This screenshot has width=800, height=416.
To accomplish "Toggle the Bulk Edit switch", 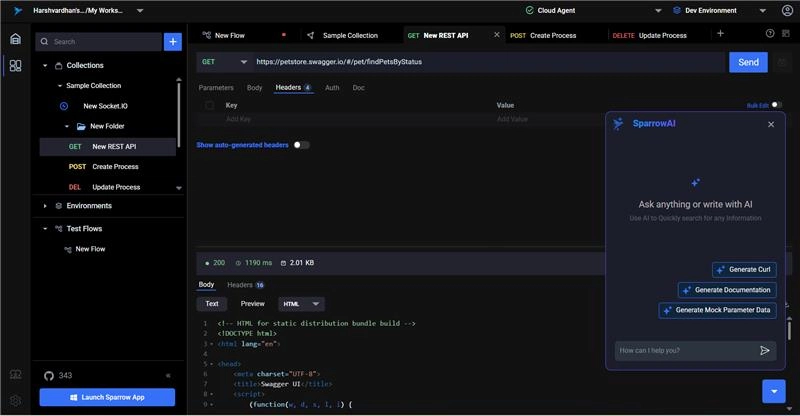I will (777, 105).
